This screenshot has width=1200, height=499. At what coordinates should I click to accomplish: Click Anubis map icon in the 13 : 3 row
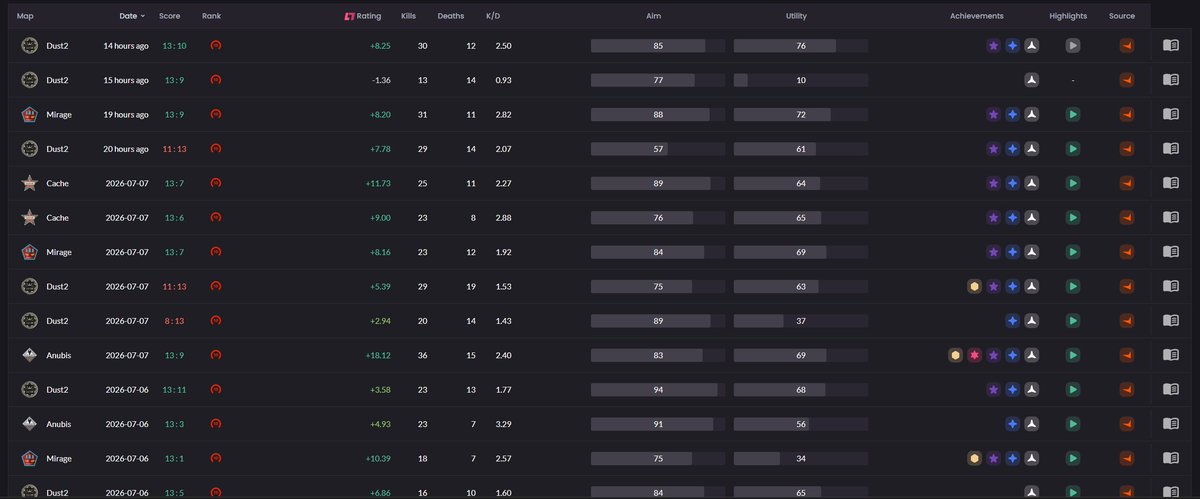point(29,424)
